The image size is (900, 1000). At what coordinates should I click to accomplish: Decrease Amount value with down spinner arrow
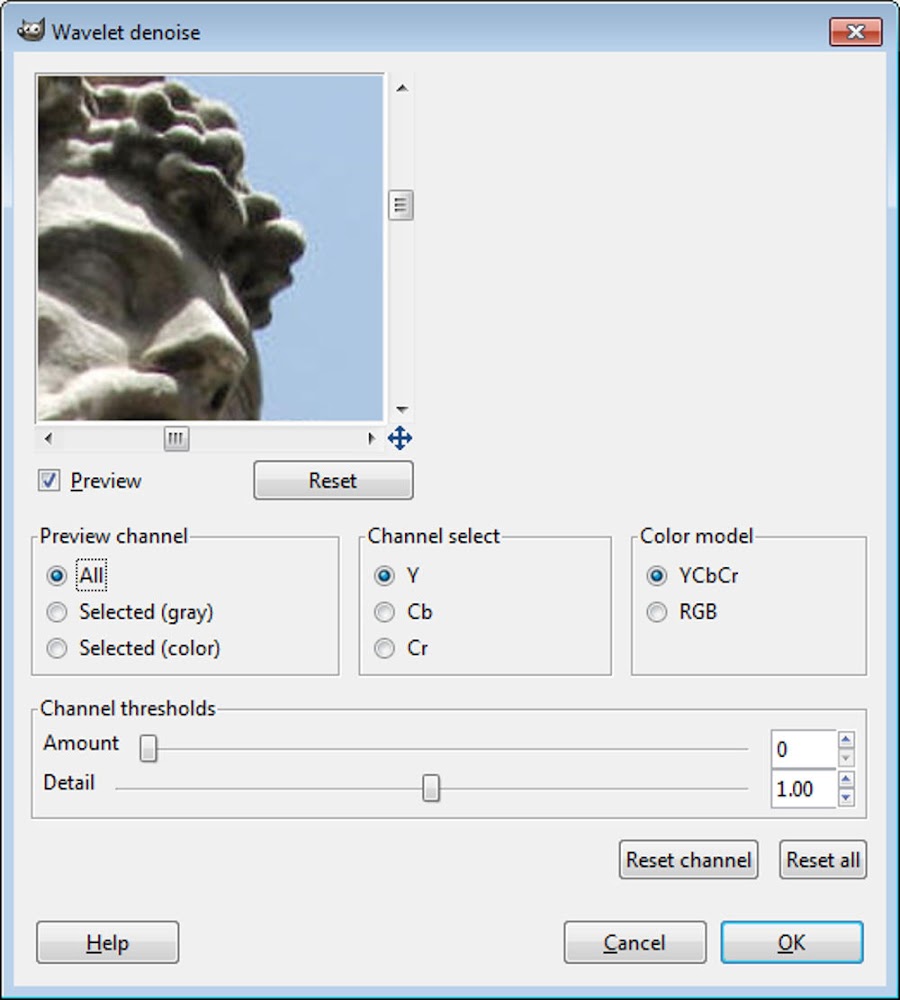[x=846, y=758]
